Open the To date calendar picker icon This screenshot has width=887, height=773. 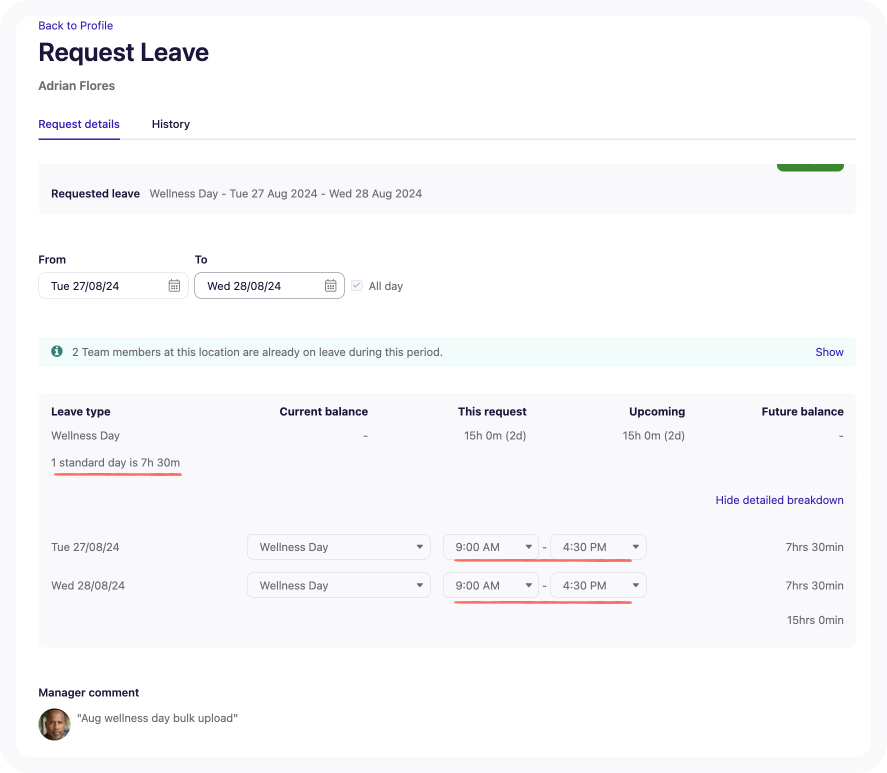331,285
